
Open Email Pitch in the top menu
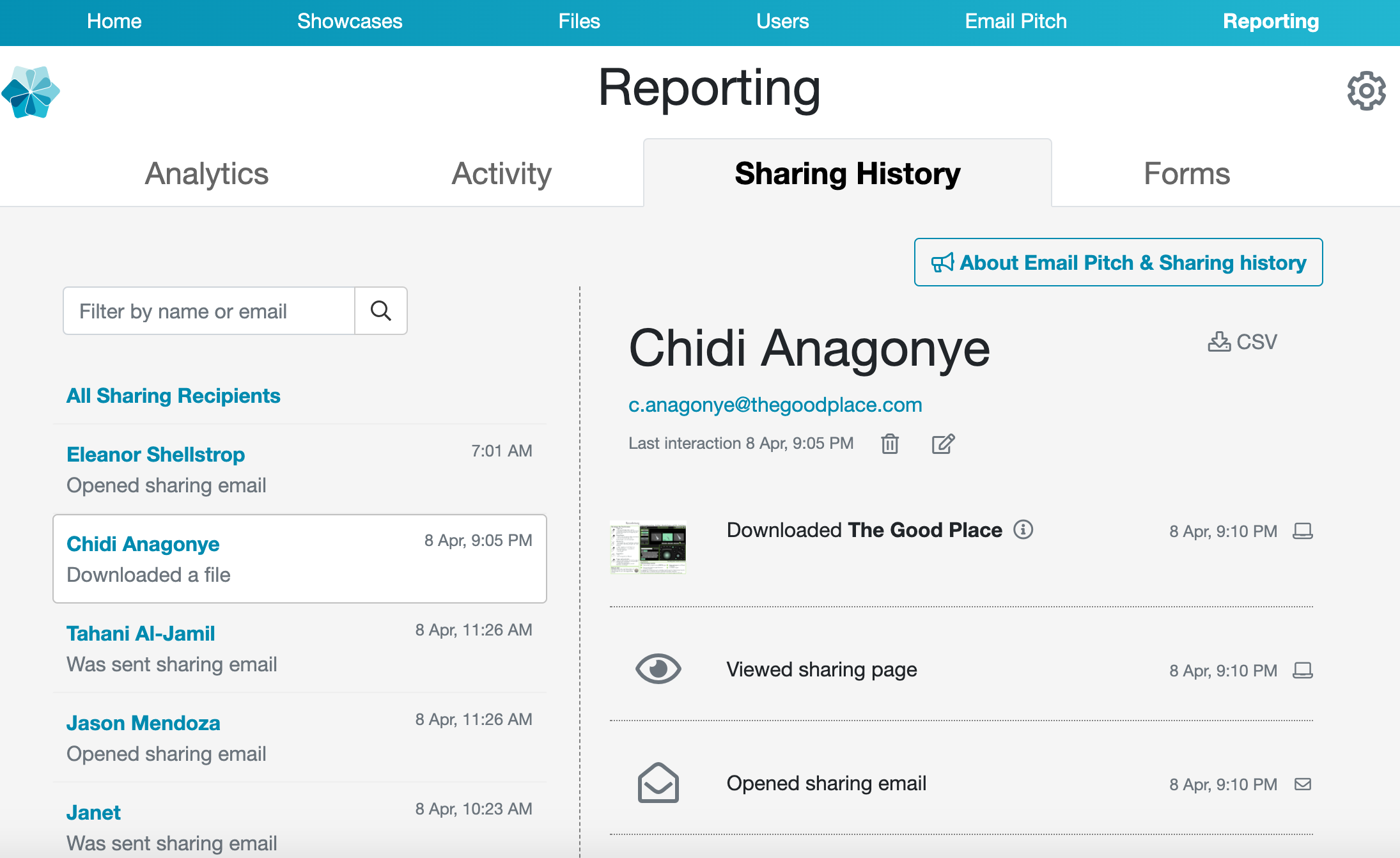coord(1015,22)
